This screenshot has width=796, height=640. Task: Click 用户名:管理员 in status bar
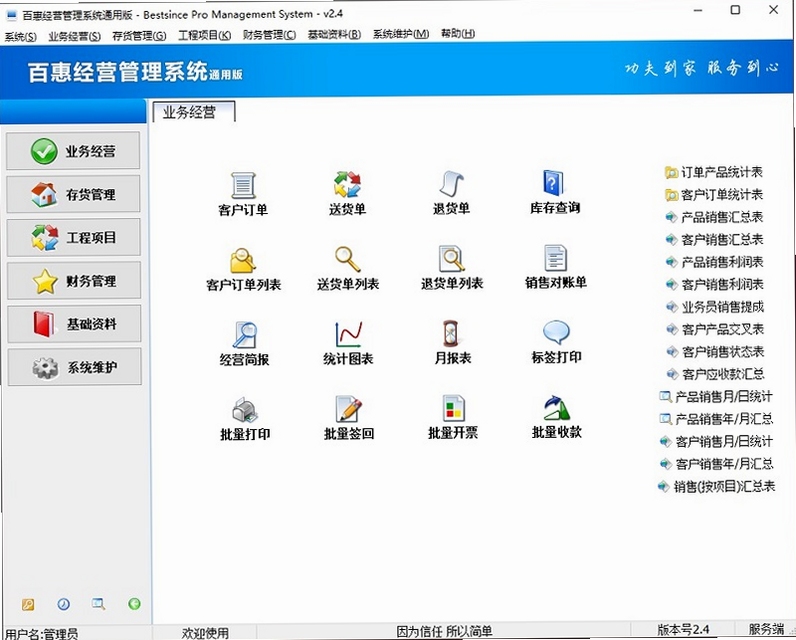[x=42, y=633]
